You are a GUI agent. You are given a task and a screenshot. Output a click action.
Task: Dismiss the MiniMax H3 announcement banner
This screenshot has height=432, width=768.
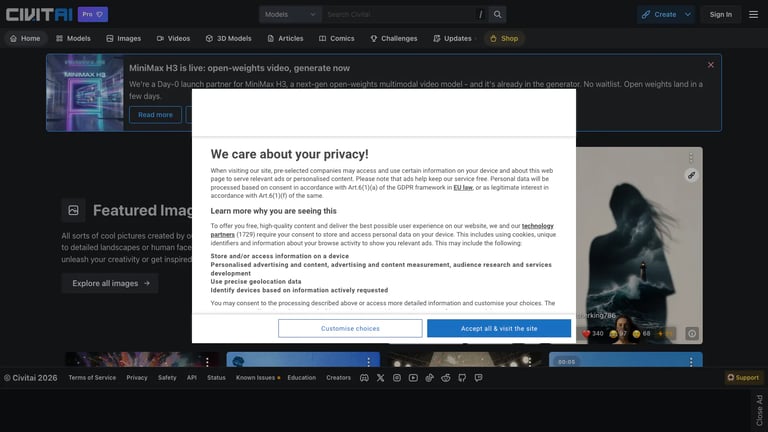711,65
